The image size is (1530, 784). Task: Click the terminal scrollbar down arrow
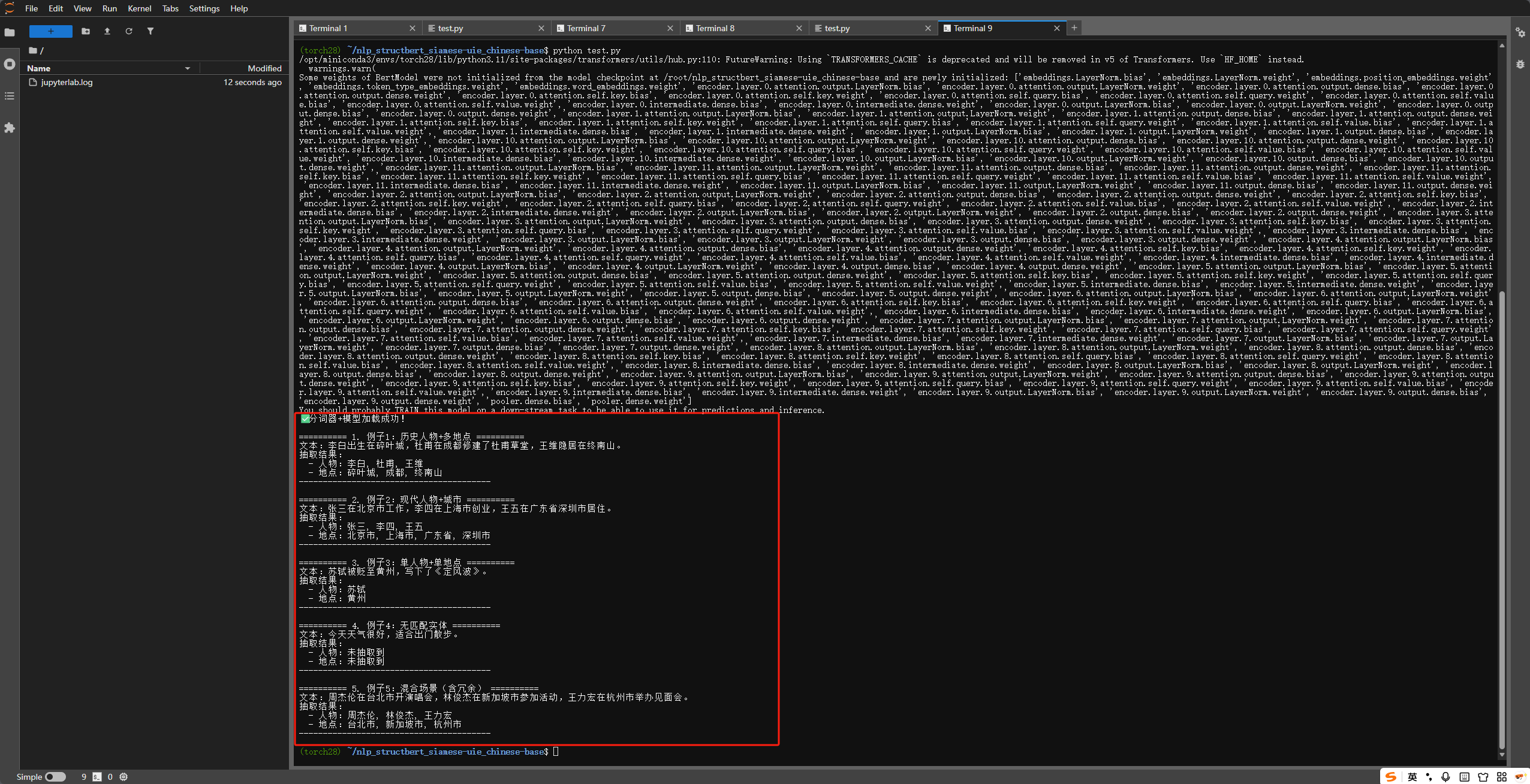coord(1502,755)
